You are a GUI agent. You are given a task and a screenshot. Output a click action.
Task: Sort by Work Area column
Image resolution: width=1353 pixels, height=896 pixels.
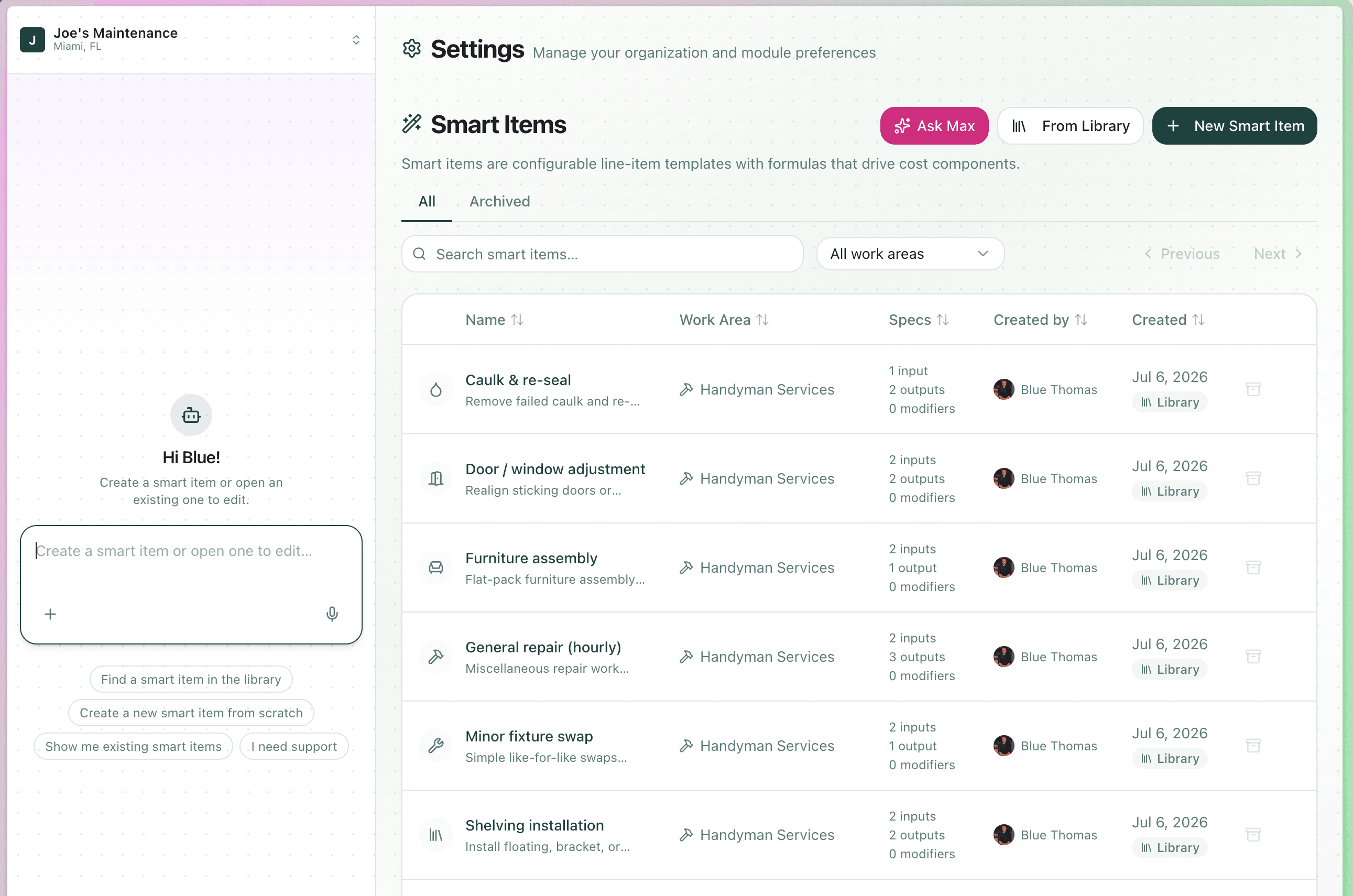click(724, 320)
